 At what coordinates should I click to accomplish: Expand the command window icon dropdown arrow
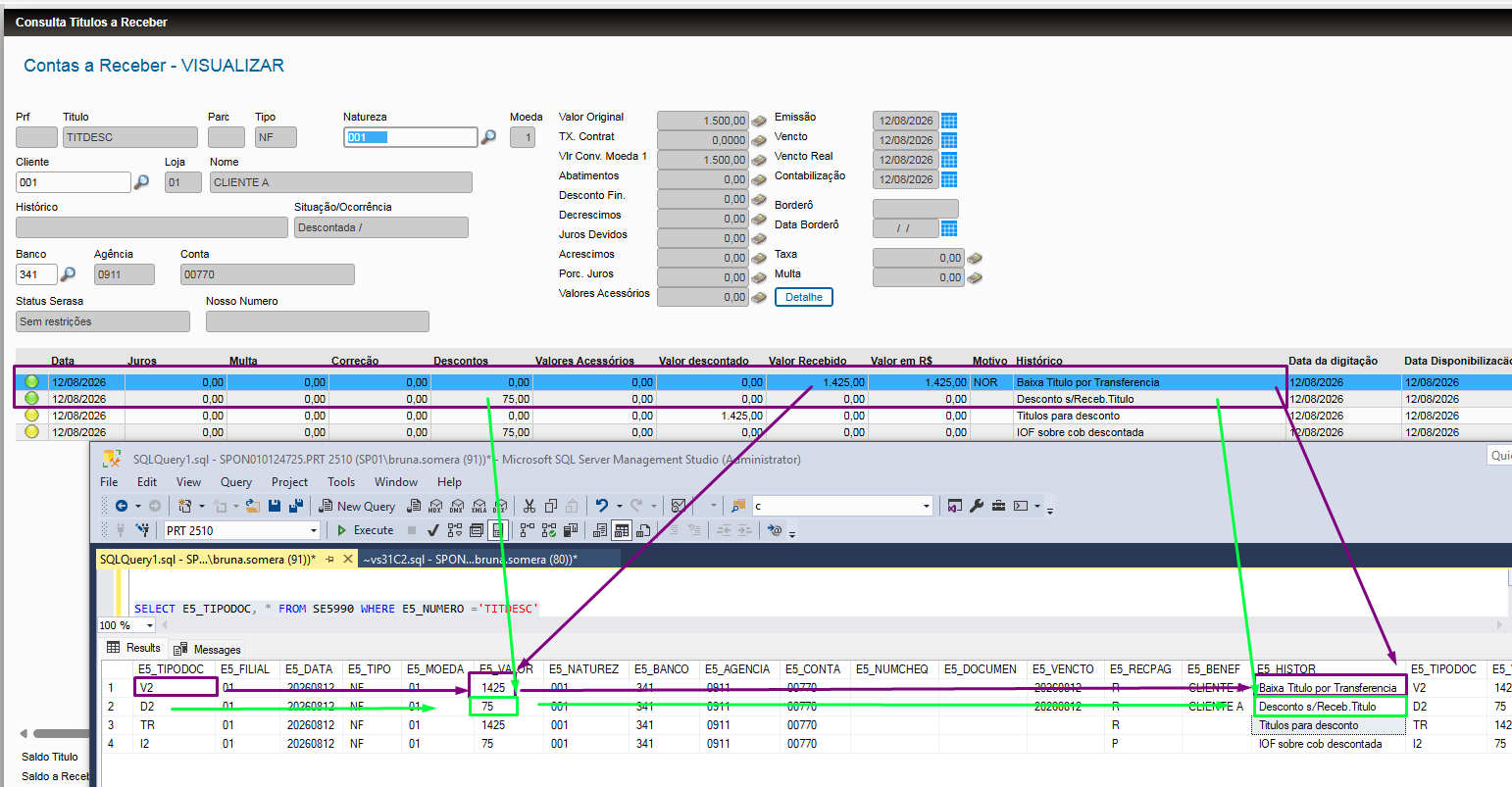pos(1036,506)
